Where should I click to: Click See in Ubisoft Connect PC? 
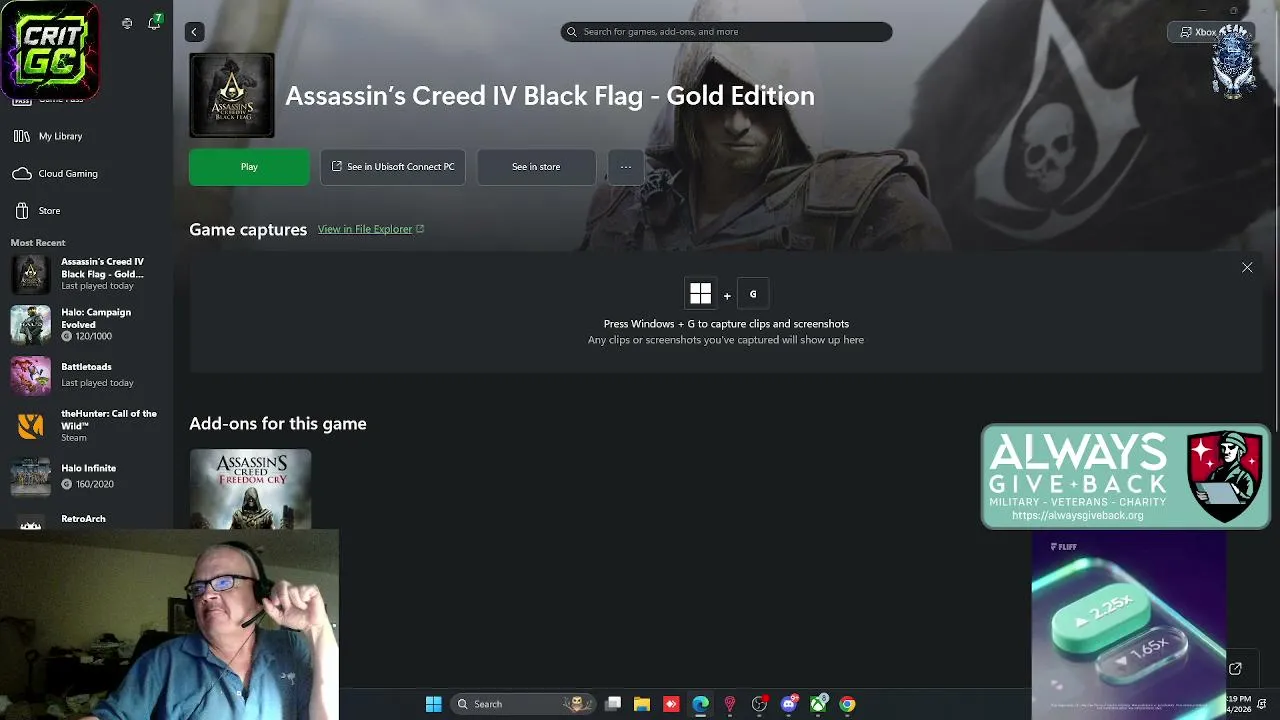[x=393, y=167]
